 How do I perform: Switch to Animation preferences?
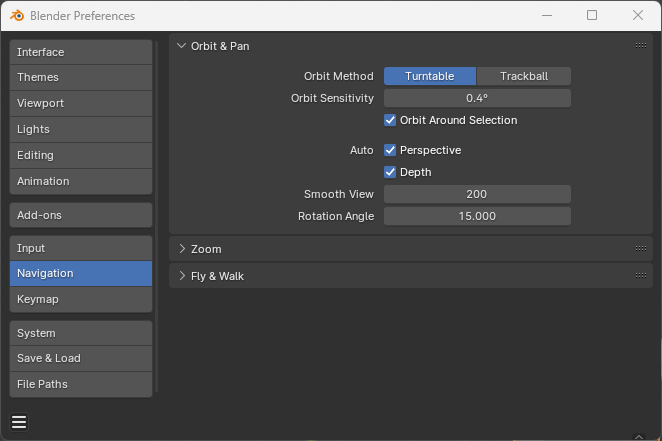pos(81,181)
